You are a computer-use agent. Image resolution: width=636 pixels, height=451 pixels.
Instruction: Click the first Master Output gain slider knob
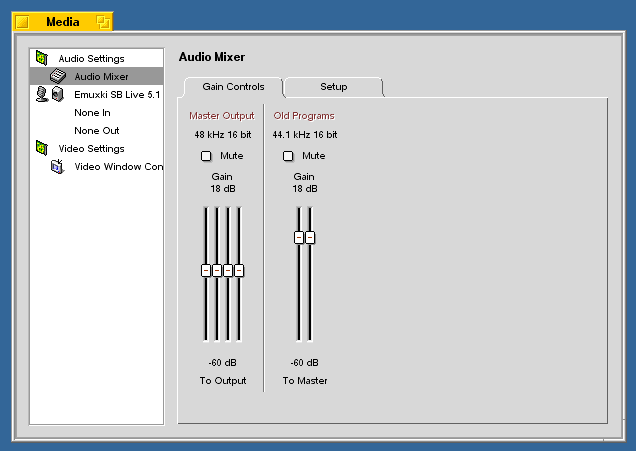206,270
